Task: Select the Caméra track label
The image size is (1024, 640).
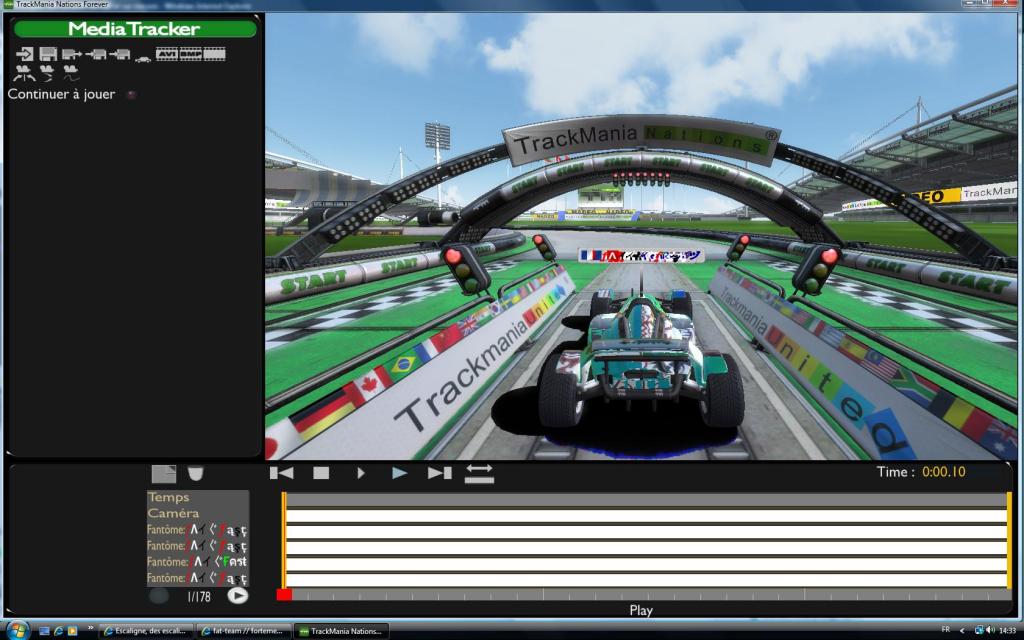Action: (x=173, y=513)
